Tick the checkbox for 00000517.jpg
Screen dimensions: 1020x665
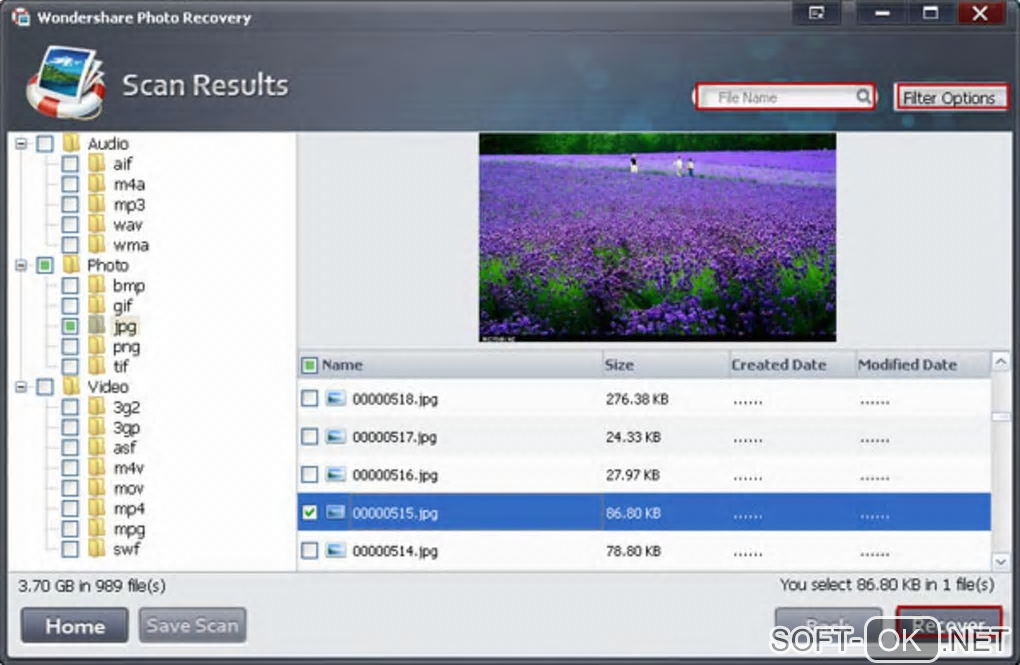pyautogui.click(x=310, y=436)
